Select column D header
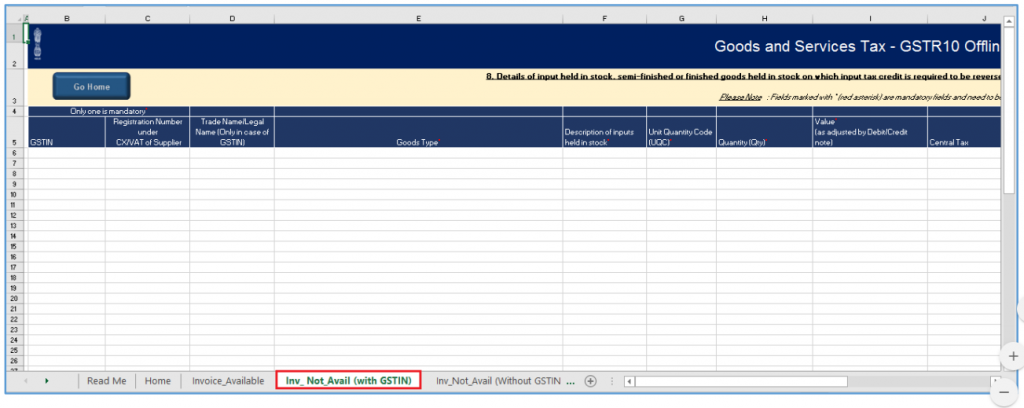This screenshot has height=408, width=1024. [x=232, y=19]
